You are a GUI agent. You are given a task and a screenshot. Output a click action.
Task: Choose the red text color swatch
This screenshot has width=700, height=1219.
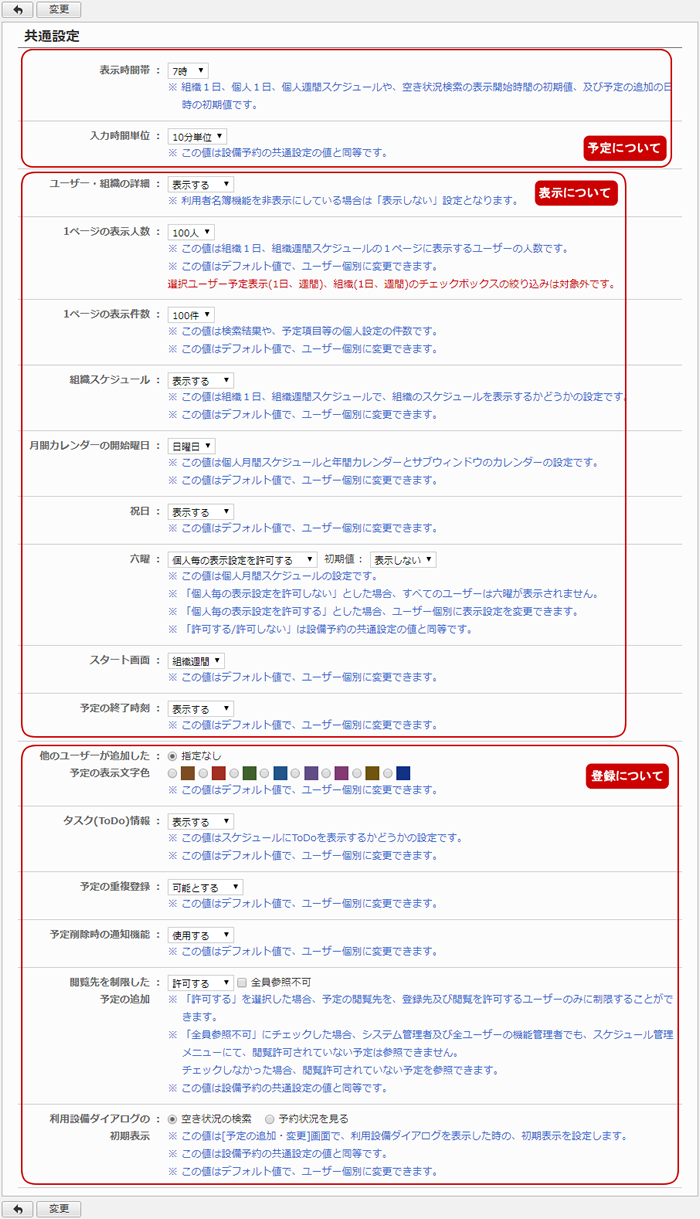click(x=218, y=773)
